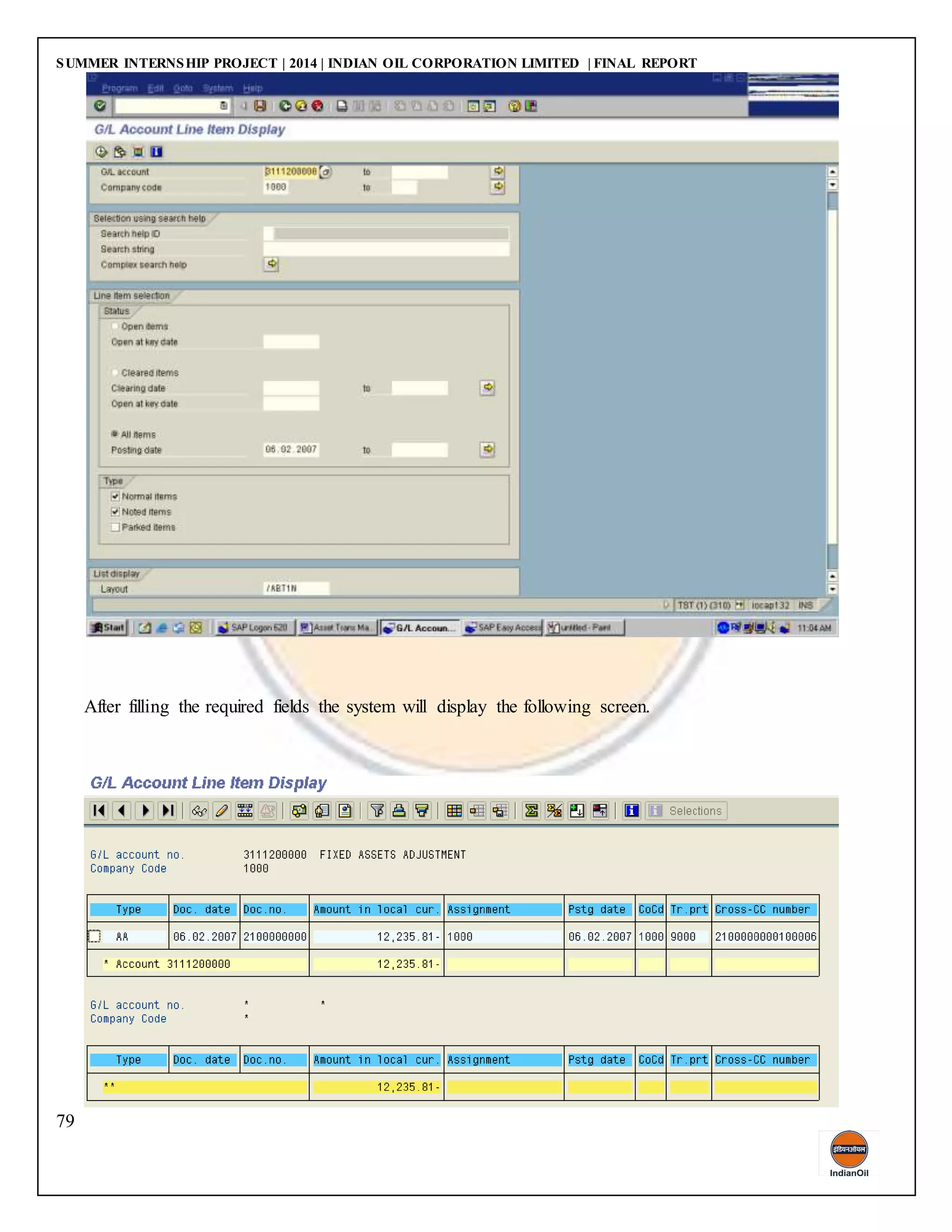The image size is (952, 1232).
Task: Select the All items radio button
Action: pos(114,434)
